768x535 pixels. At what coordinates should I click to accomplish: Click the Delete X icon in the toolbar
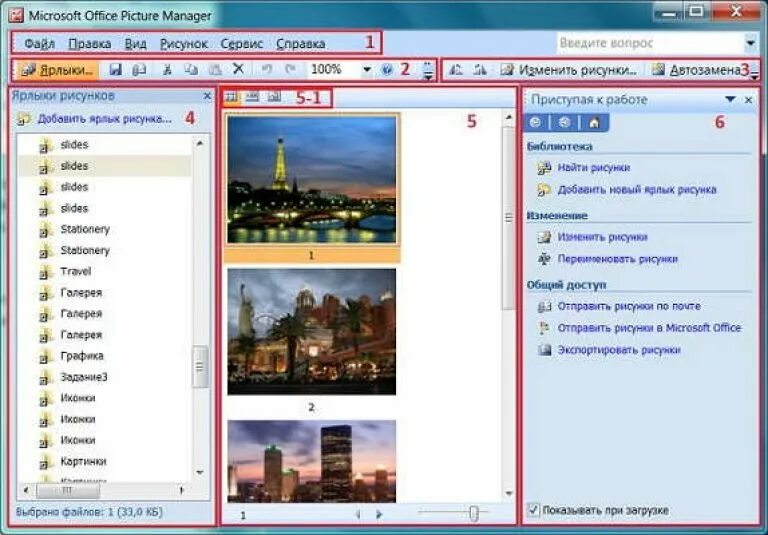tap(238, 69)
